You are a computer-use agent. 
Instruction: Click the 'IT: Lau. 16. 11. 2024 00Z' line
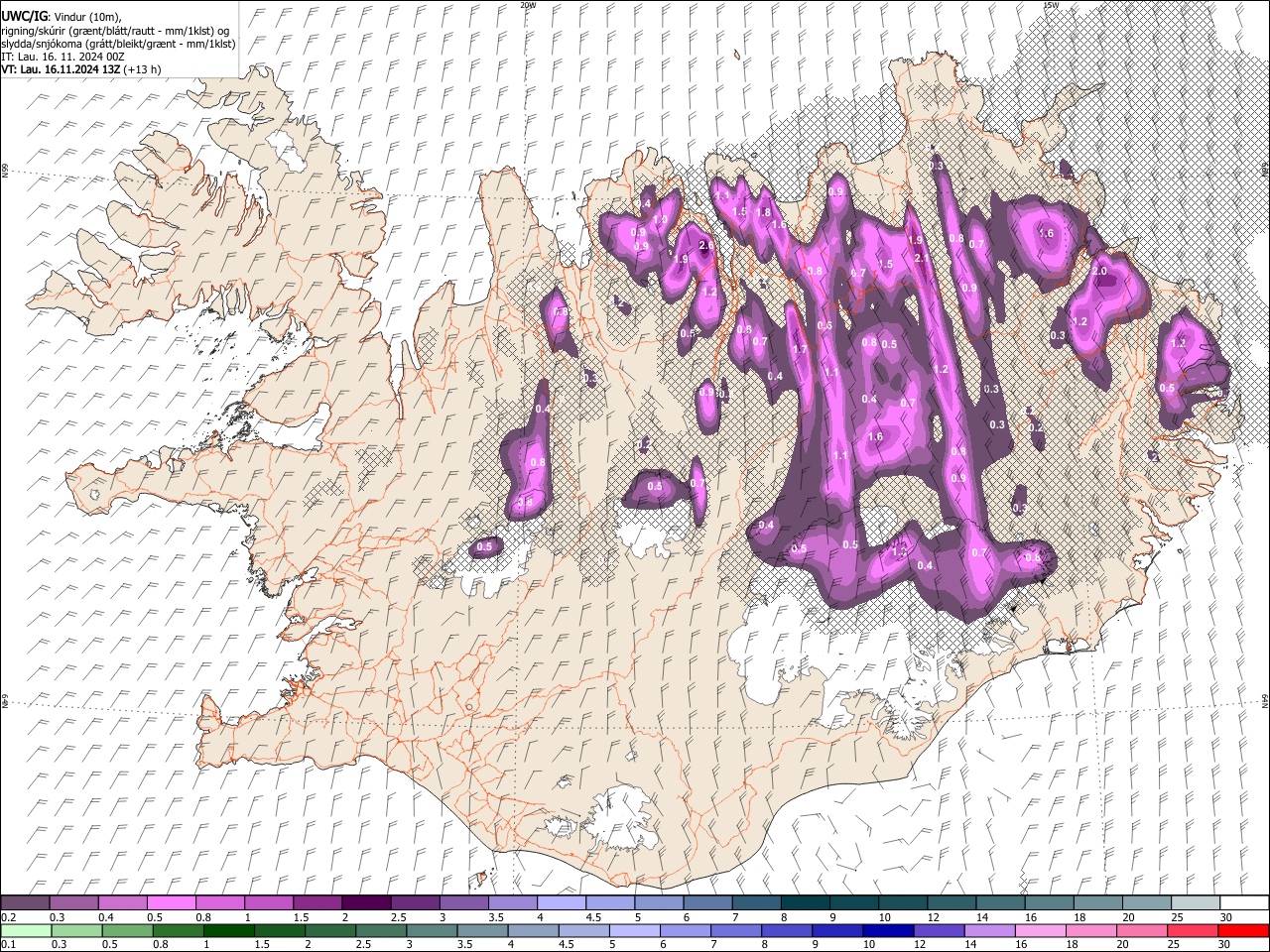63,57
